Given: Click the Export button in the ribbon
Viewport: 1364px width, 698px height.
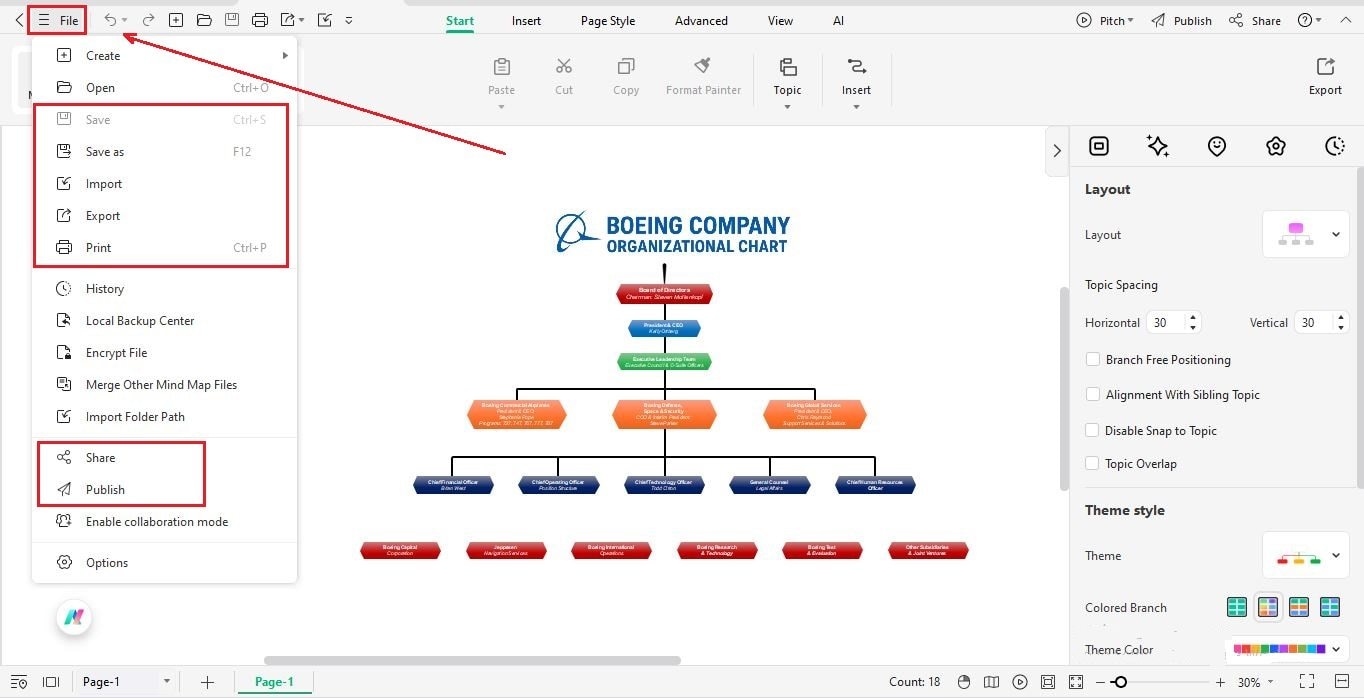Looking at the screenshot, I should pyautogui.click(x=1325, y=77).
